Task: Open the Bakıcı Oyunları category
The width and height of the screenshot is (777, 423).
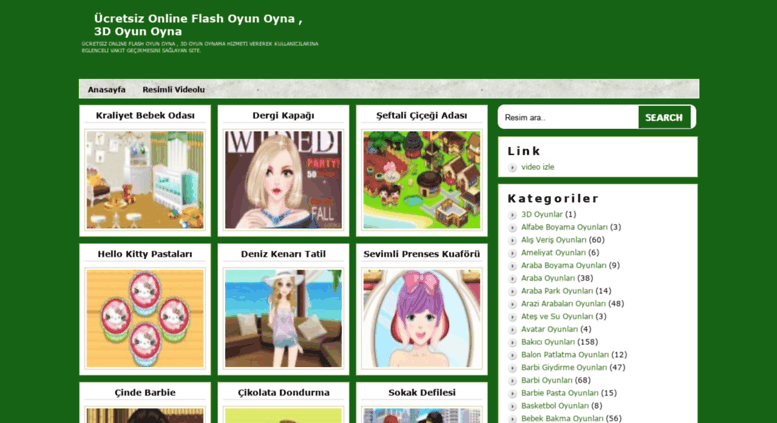Action: coord(548,342)
